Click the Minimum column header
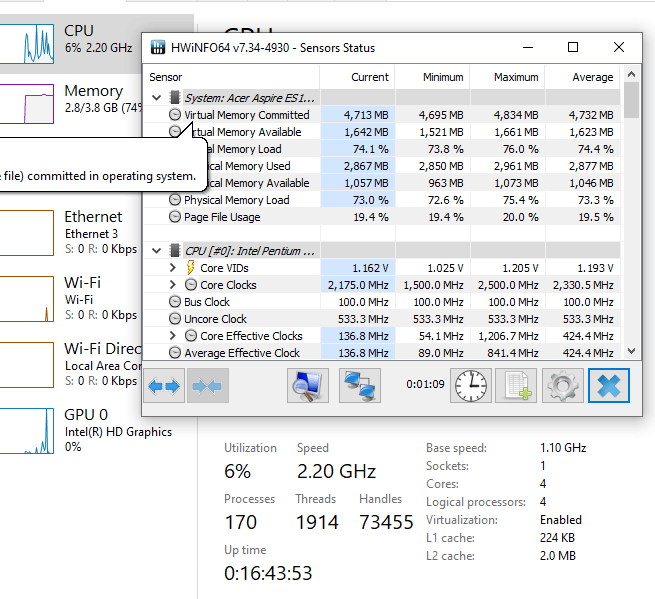 432,77
